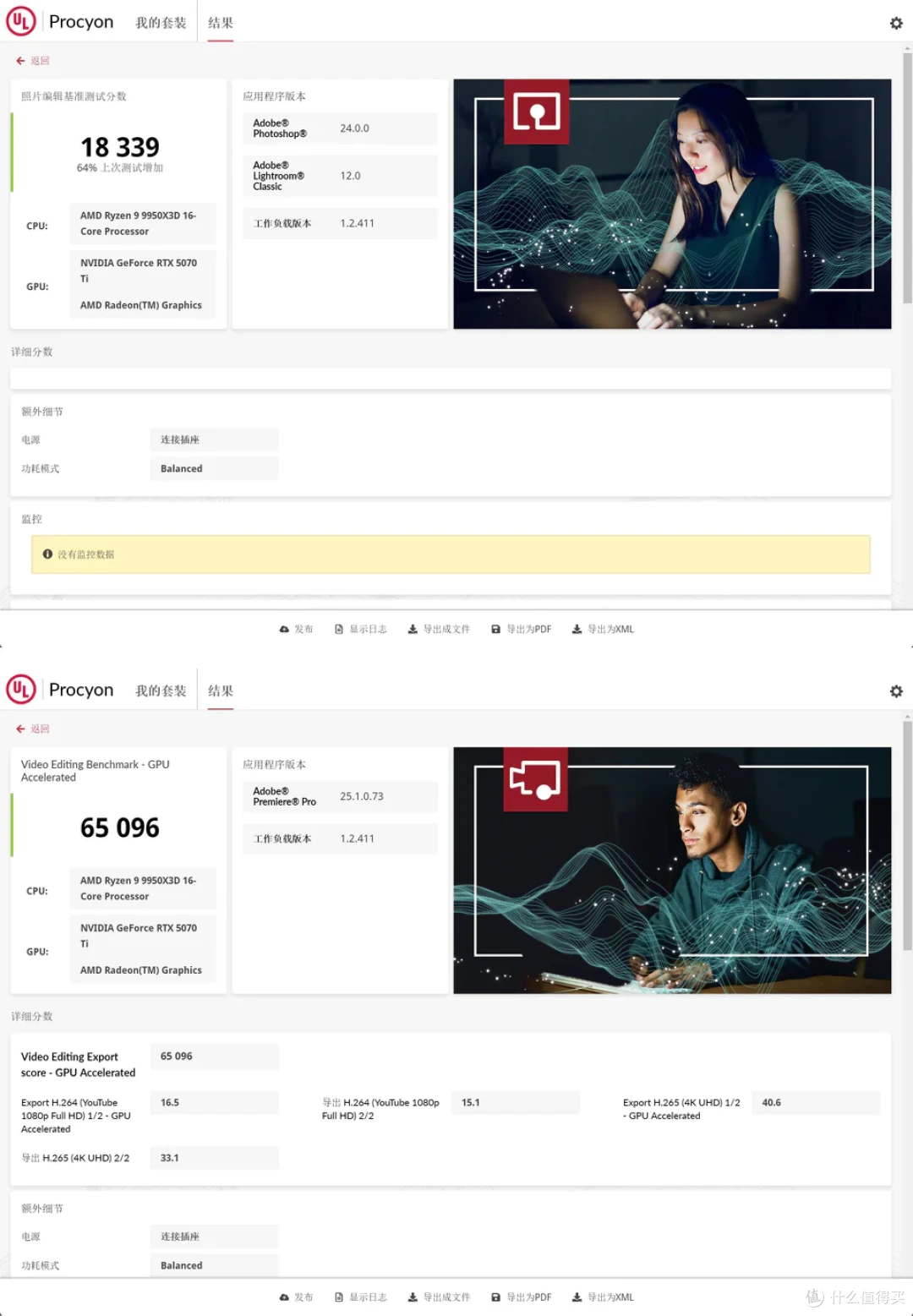Click 导出为XML download icon under photo editing result
The image size is (913, 1316).
(577, 629)
